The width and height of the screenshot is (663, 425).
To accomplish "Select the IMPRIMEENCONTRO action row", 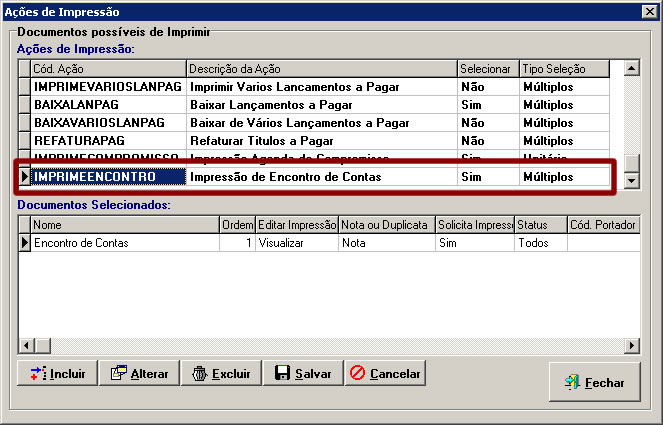I will coord(107,177).
